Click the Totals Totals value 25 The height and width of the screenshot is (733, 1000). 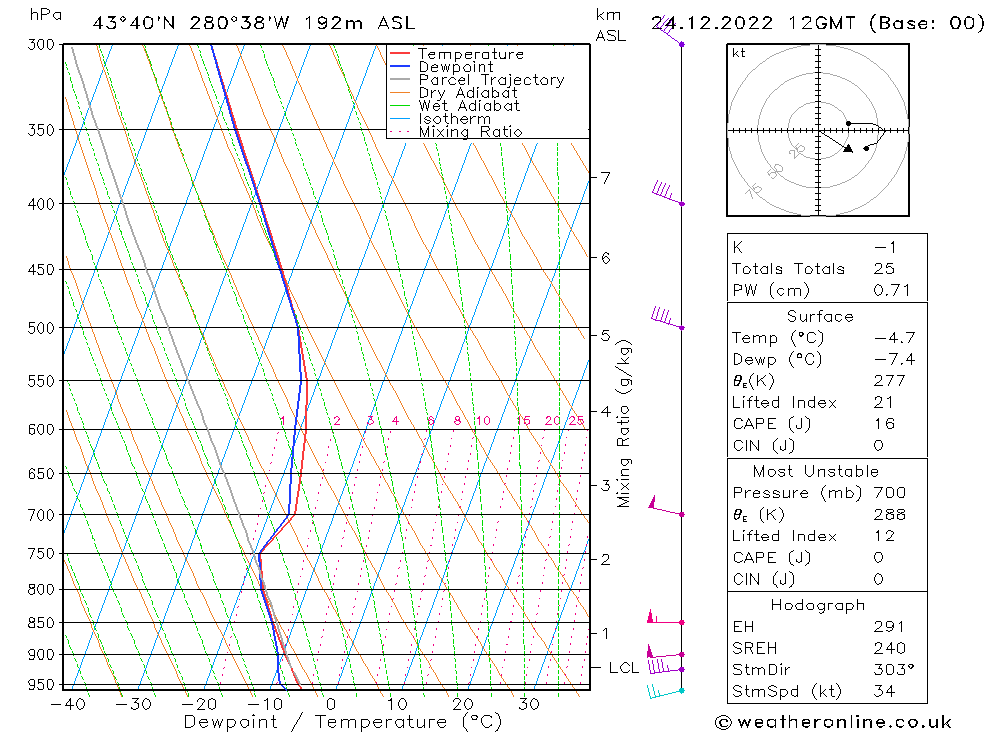pyautogui.click(x=884, y=269)
